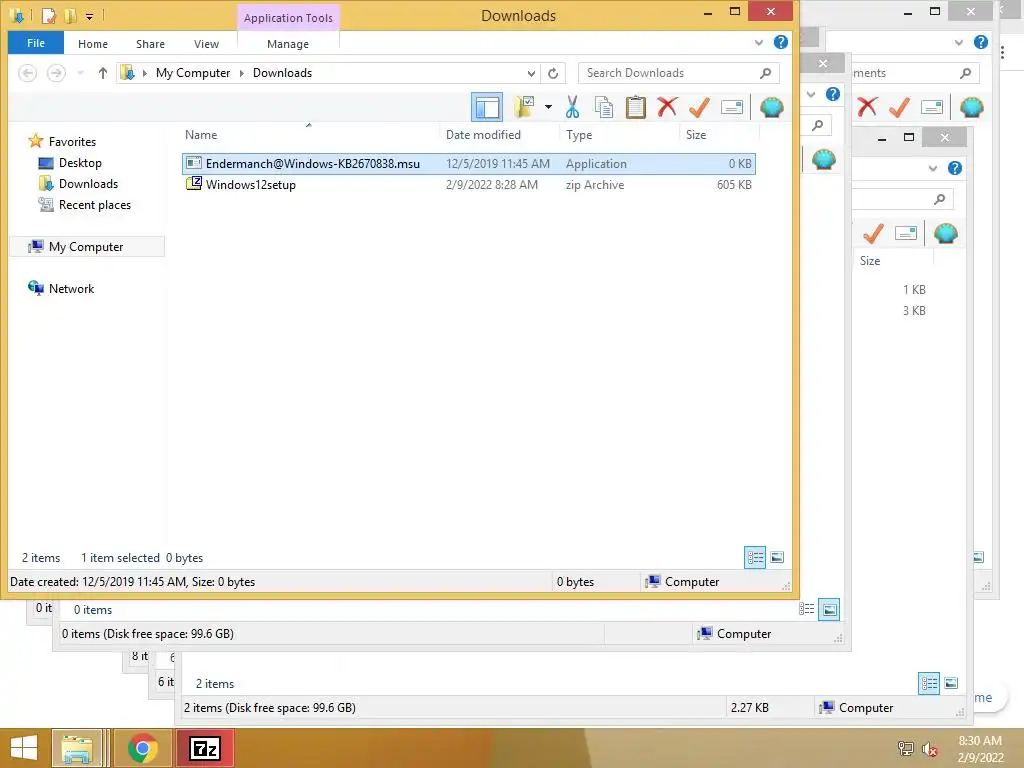Go up one folder level arrow
This screenshot has height=768, width=1024.
pos(103,73)
